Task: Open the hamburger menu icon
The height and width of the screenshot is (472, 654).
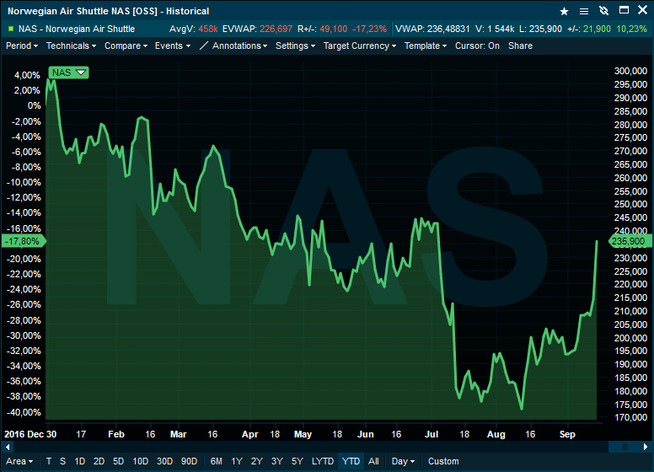Action: tap(584, 11)
